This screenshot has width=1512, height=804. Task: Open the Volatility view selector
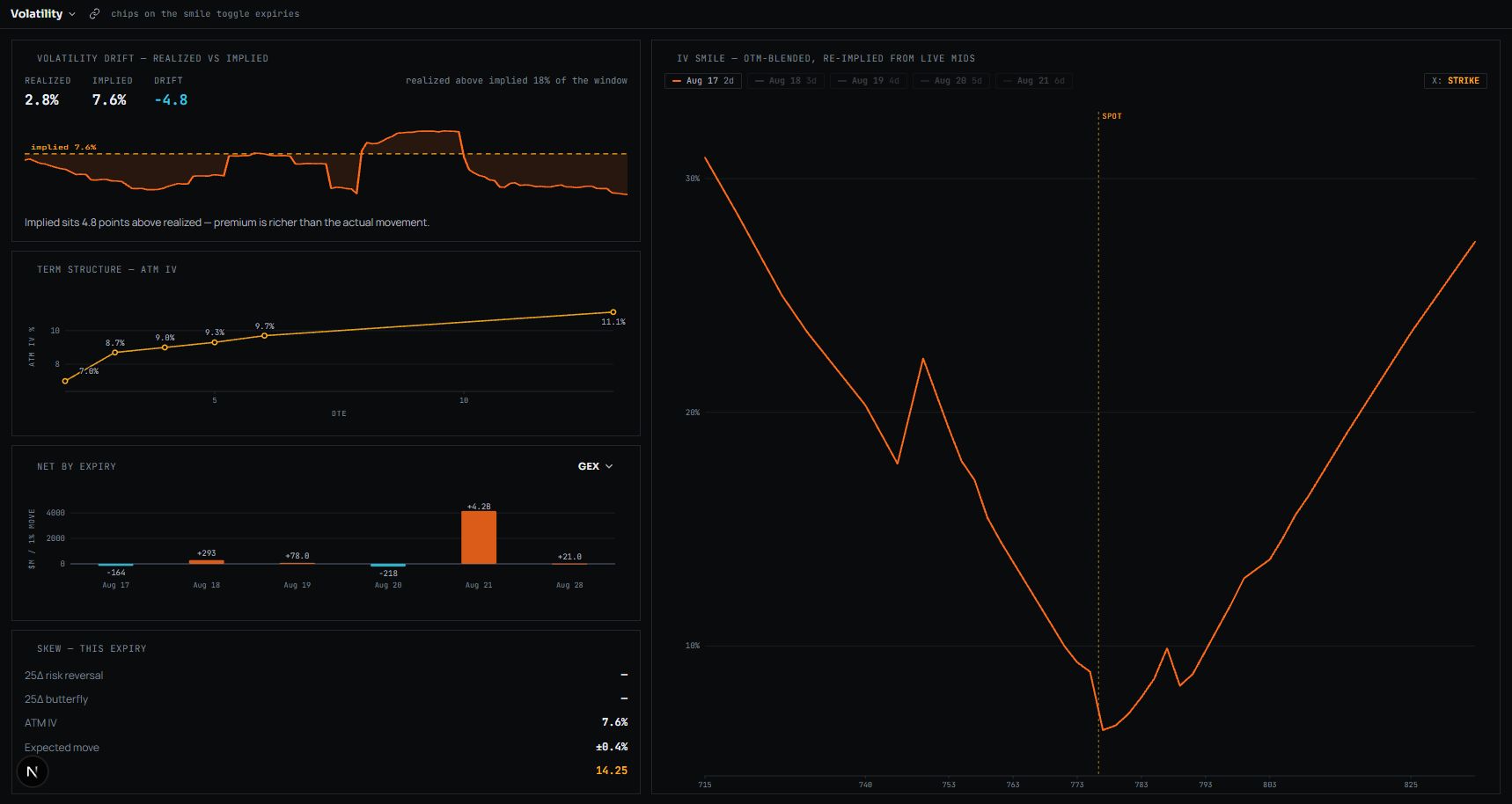pyautogui.click(x=42, y=14)
